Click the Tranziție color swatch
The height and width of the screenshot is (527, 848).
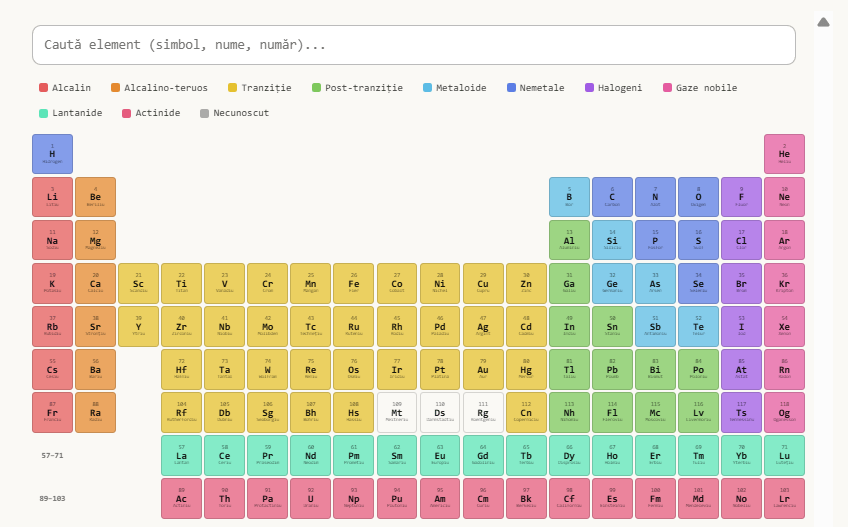tap(233, 88)
